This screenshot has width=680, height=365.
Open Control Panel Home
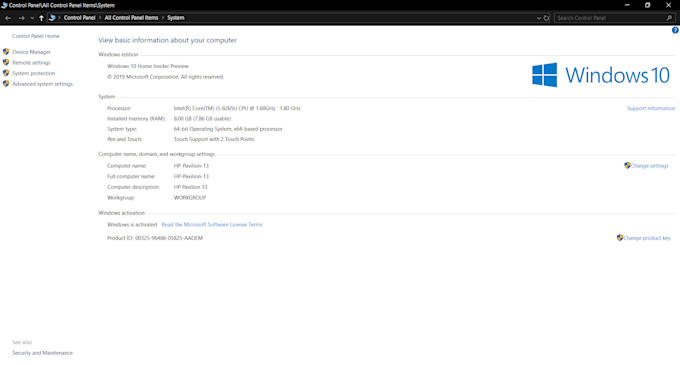tap(36, 36)
